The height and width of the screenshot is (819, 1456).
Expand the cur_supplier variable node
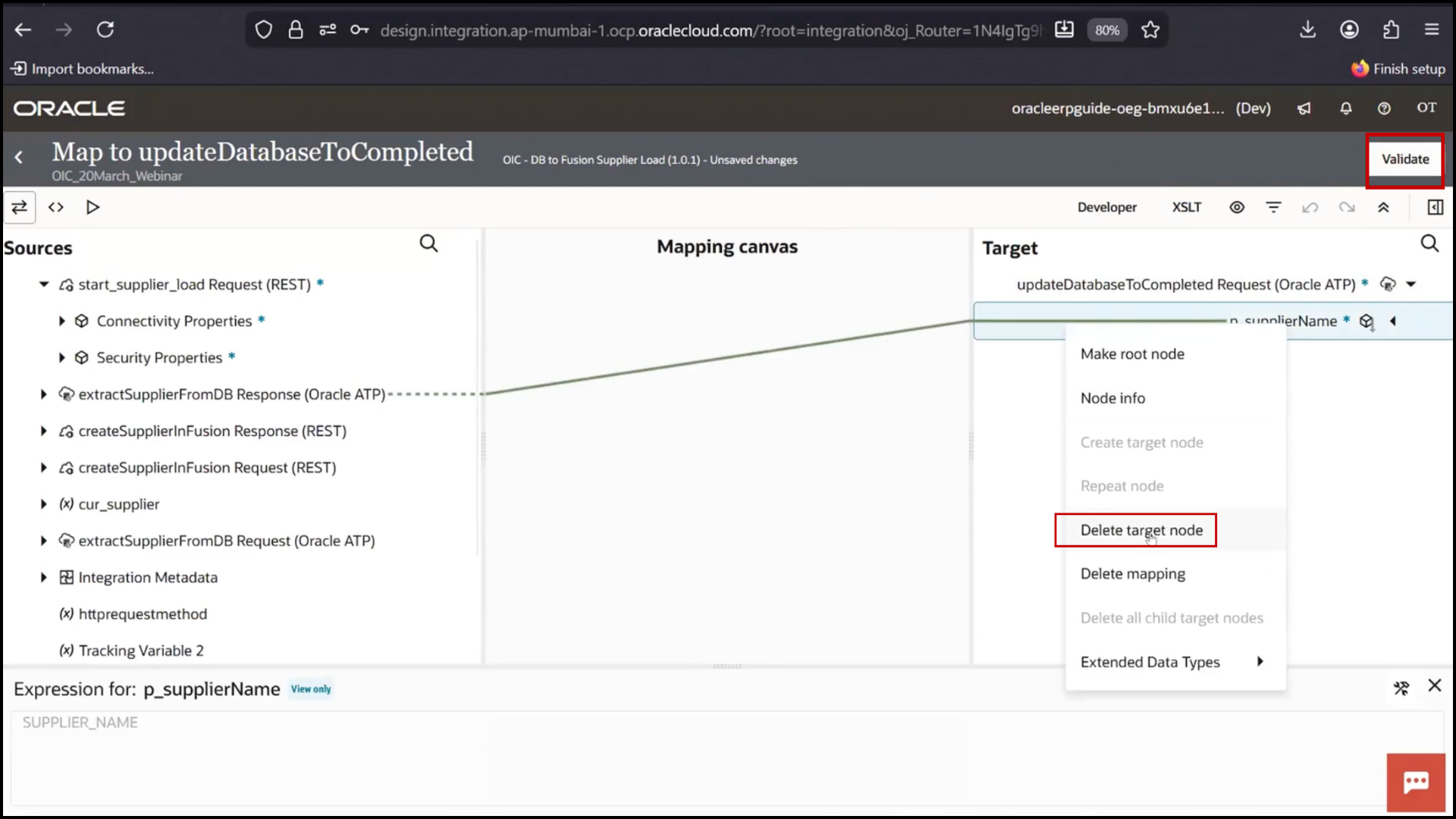click(x=44, y=504)
